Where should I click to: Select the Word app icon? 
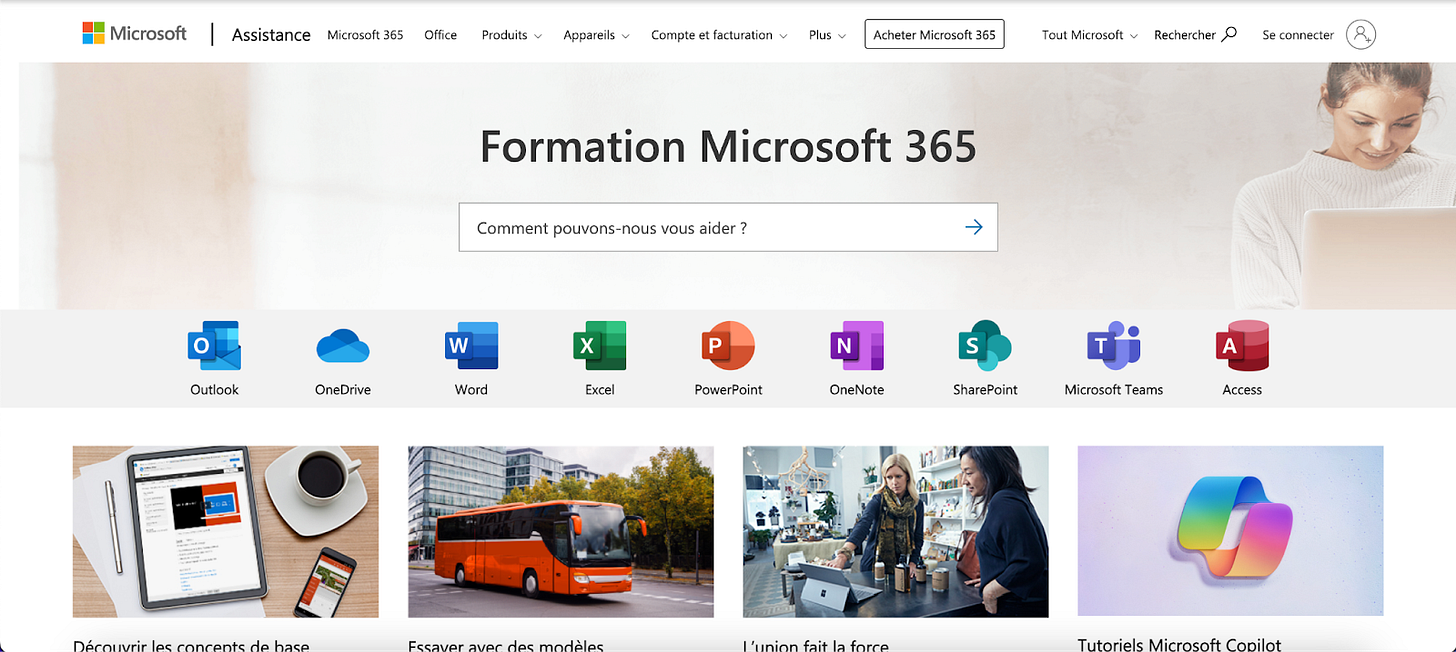(471, 346)
